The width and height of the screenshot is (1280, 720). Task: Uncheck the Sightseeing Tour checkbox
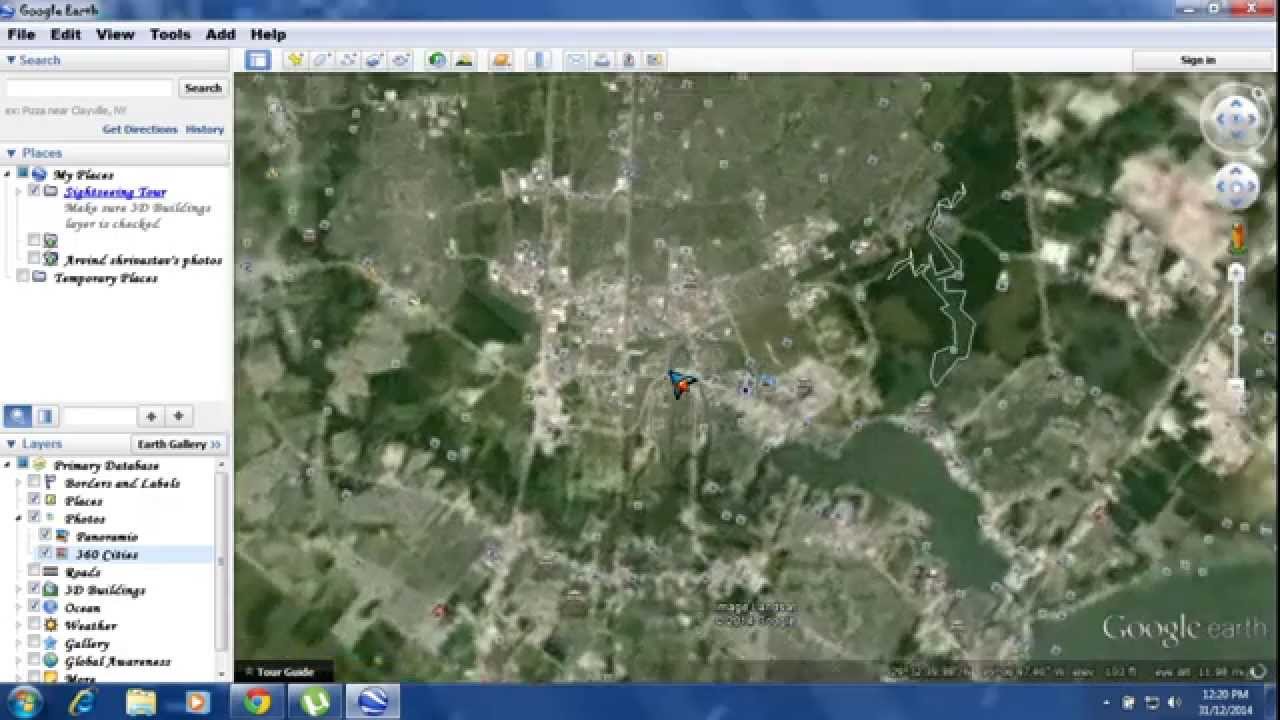(35, 191)
